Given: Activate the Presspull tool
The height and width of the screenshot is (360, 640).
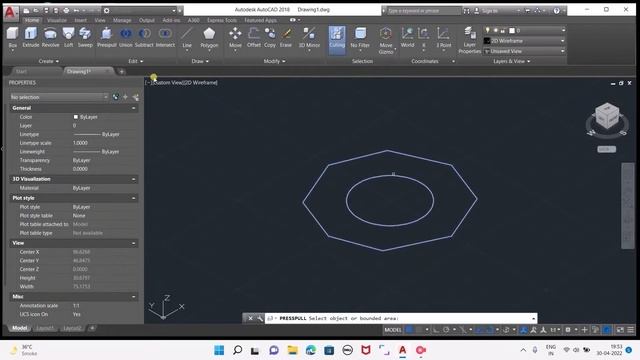Looking at the screenshot, I should point(107,37).
